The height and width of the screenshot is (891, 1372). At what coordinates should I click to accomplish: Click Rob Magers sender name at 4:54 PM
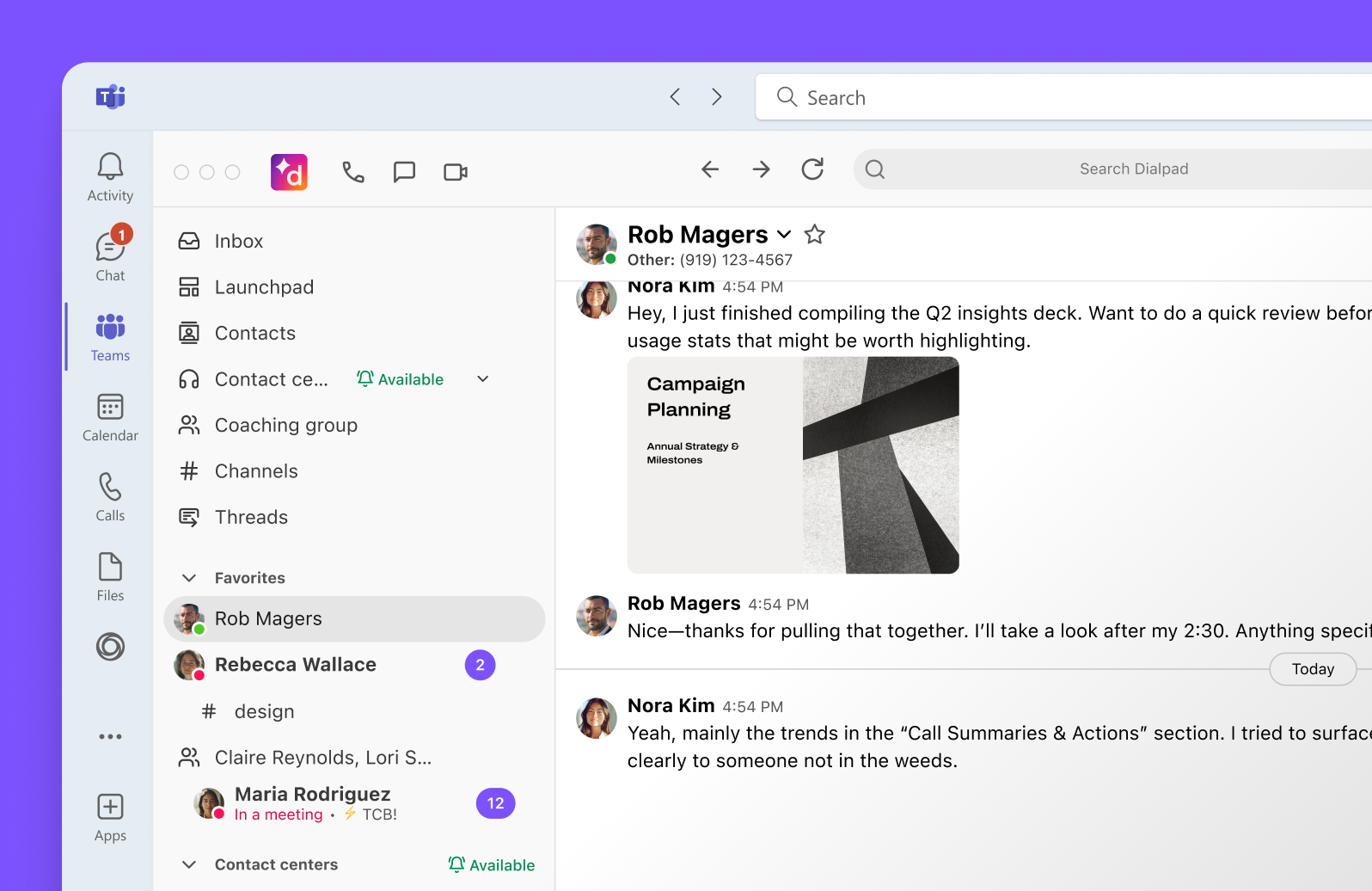pos(683,603)
